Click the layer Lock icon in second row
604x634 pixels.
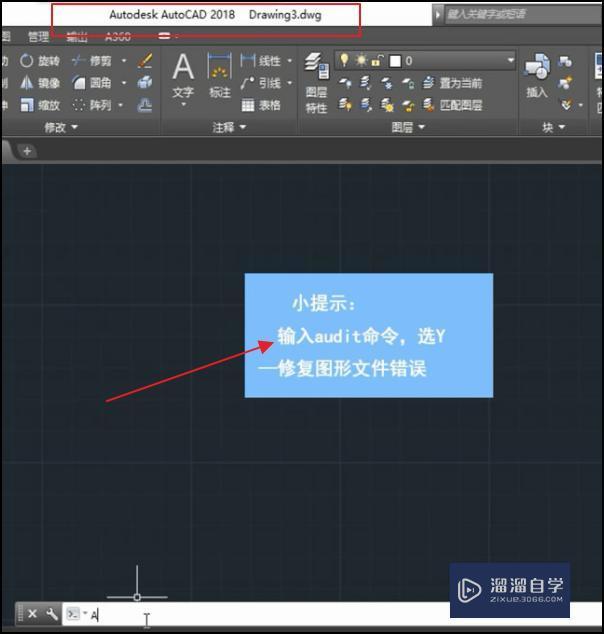pos(408,83)
